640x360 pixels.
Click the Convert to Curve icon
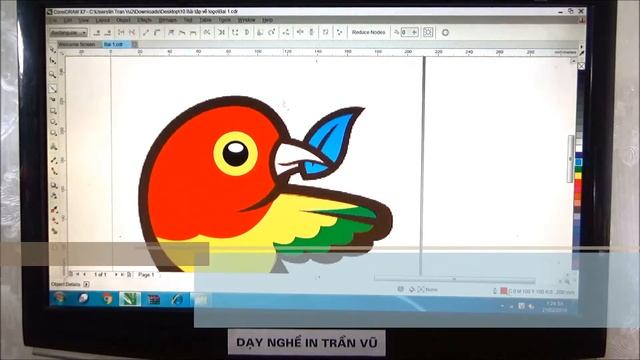[157, 32]
